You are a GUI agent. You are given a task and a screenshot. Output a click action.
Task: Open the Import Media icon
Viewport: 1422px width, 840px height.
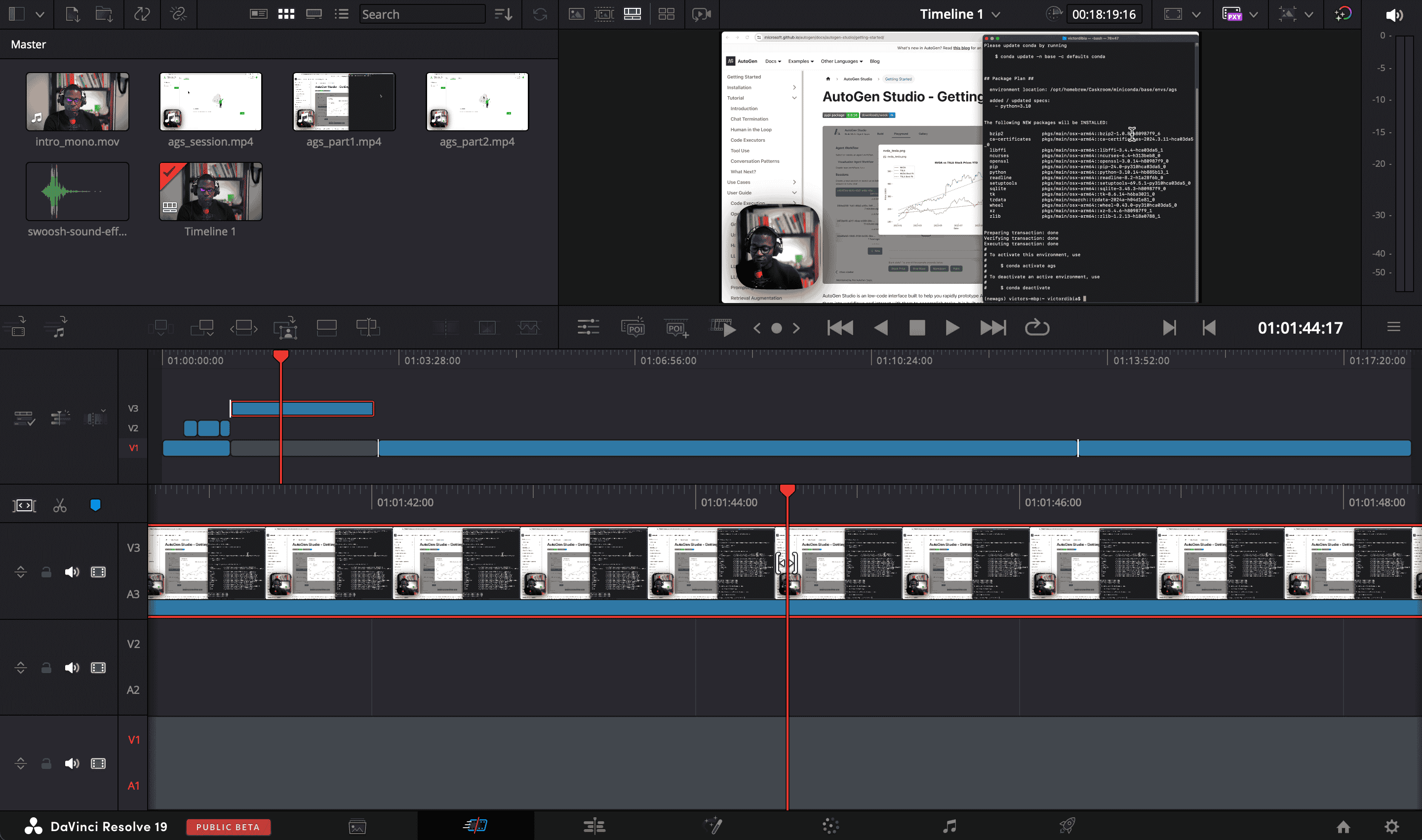(x=73, y=14)
